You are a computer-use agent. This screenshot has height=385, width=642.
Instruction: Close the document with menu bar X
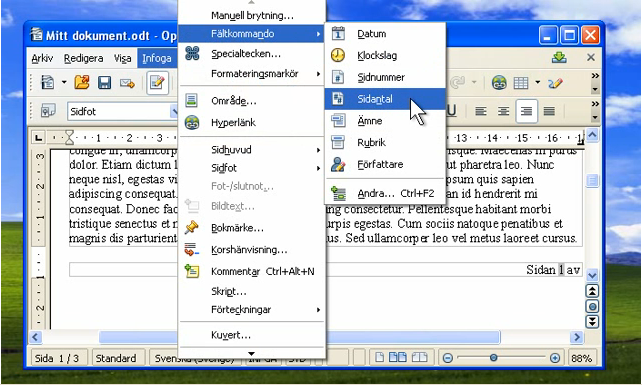click(590, 57)
